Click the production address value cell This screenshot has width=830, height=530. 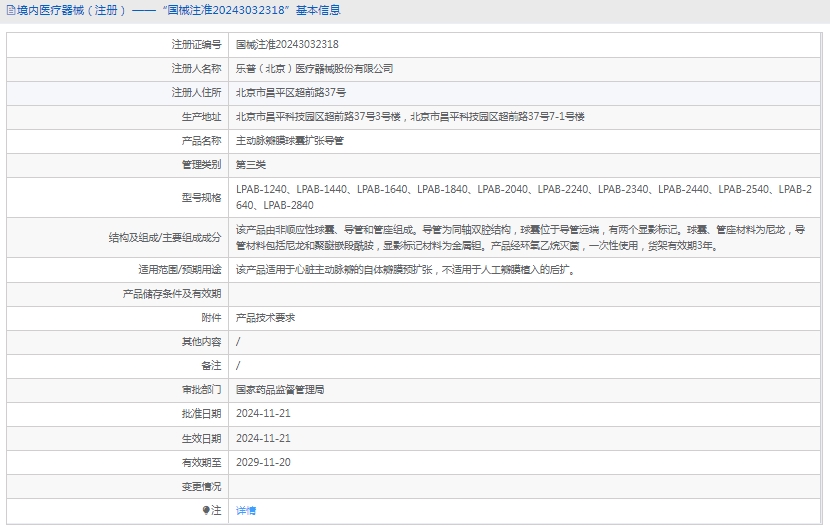pyautogui.click(x=410, y=117)
